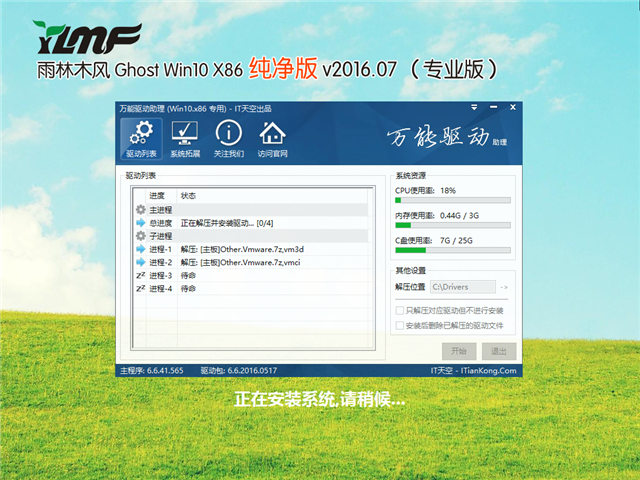
Task: Click the 退出 button
Action: (x=499, y=351)
